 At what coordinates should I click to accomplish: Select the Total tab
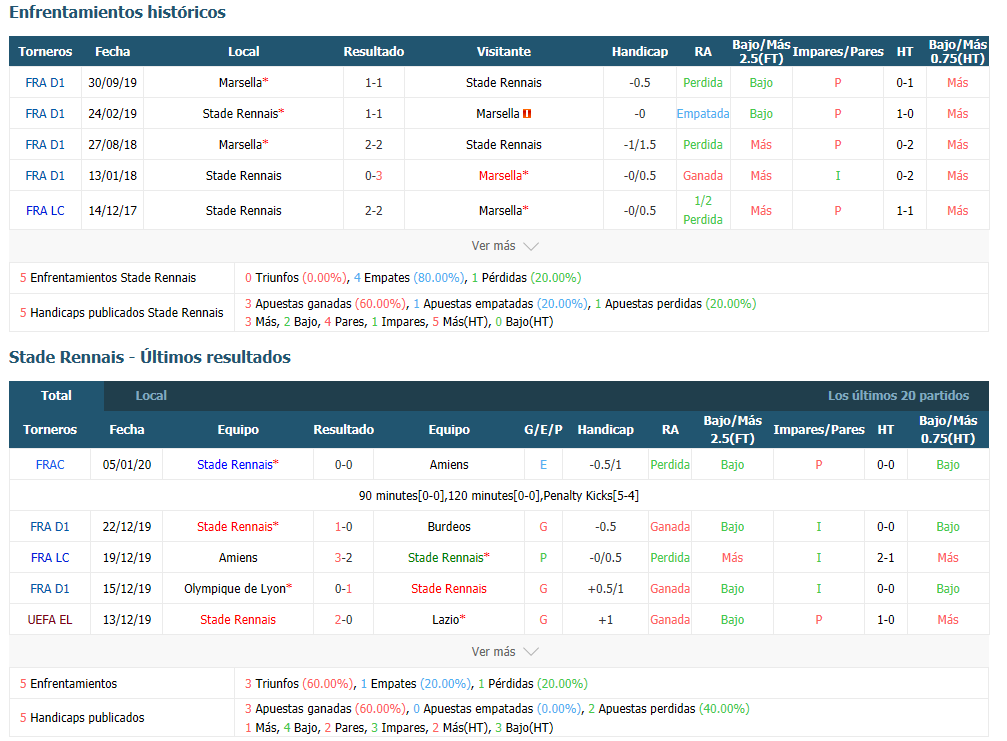click(57, 396)
